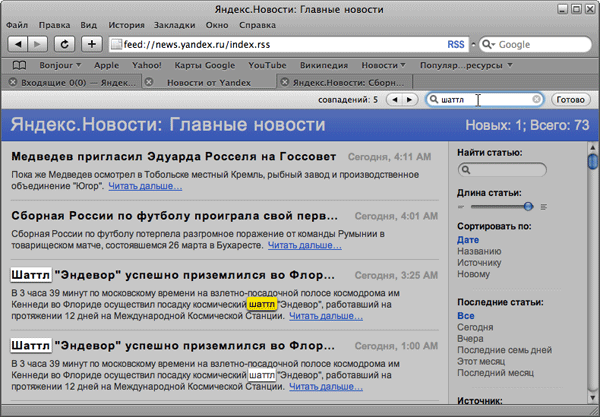600x417 pixels.
Task: Sort articles by Названию
Action: point(479,251)
